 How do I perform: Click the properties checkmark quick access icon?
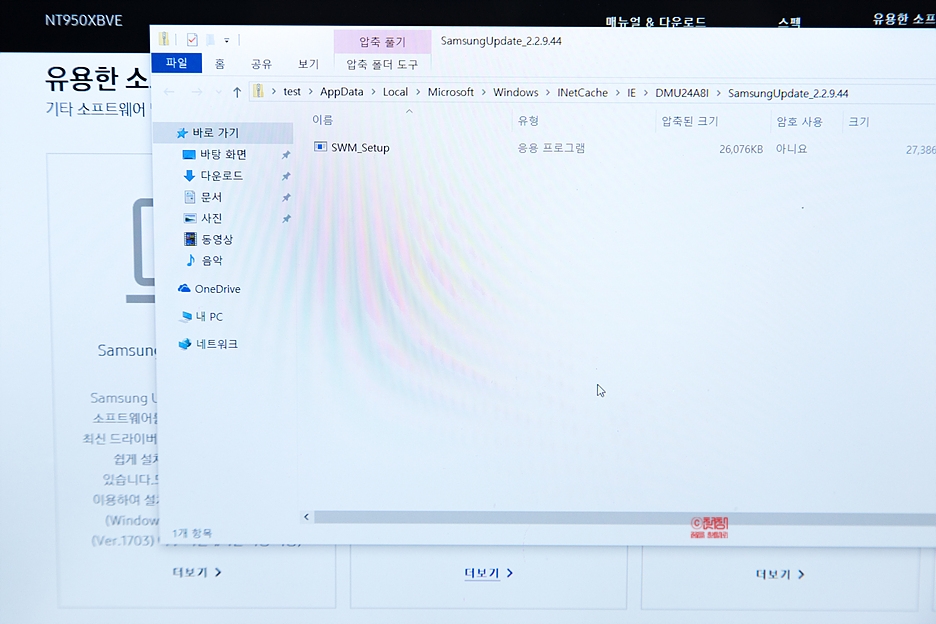pyautogui.click(x=192, y=40)
